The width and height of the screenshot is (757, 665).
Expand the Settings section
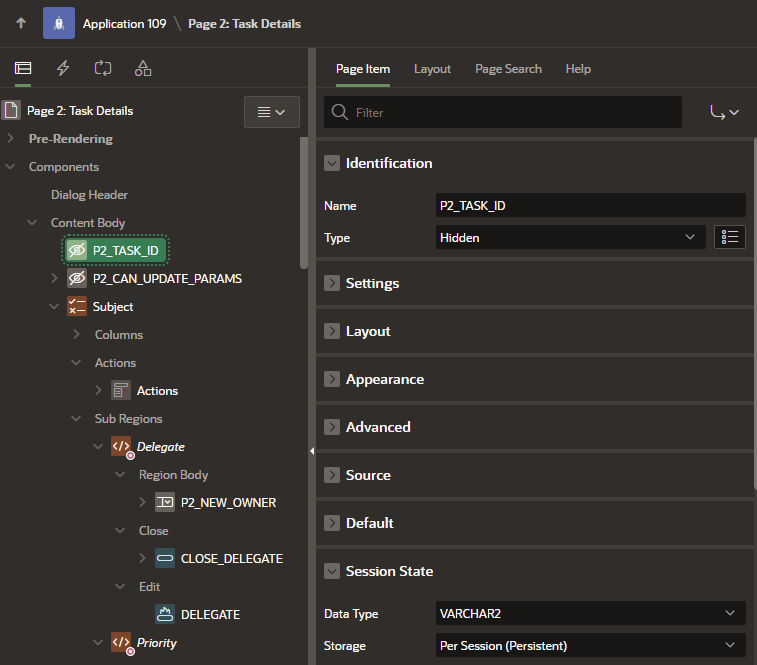click(332, 283)
